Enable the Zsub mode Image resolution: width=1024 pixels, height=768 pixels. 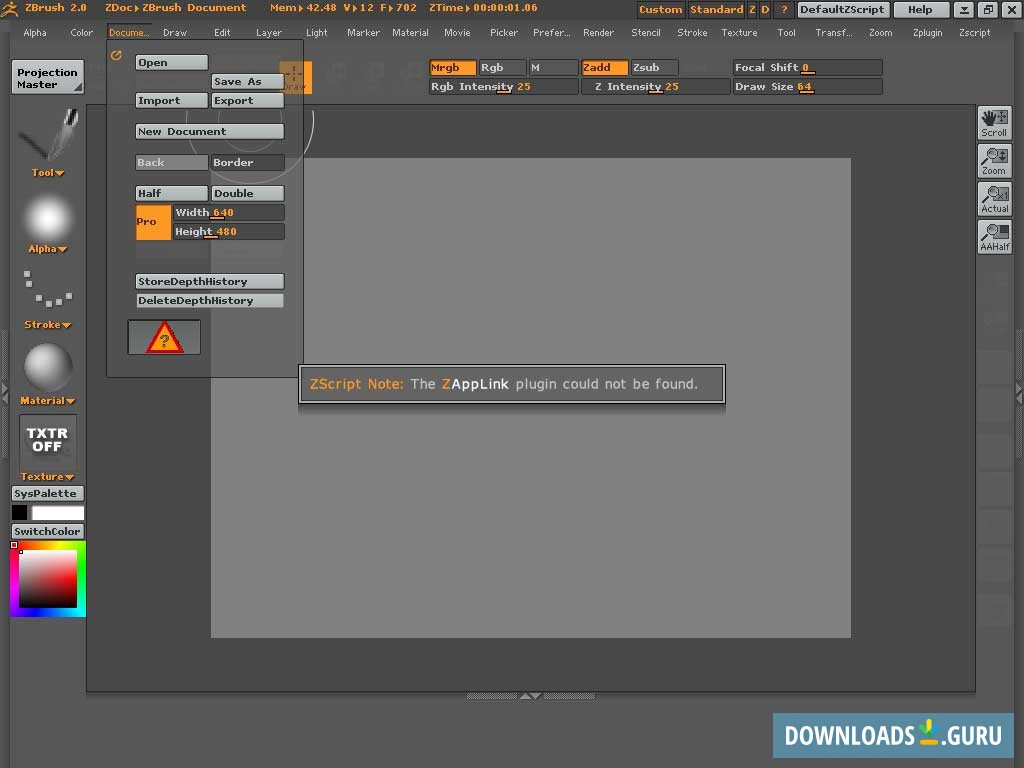click(x=654, y=67)
